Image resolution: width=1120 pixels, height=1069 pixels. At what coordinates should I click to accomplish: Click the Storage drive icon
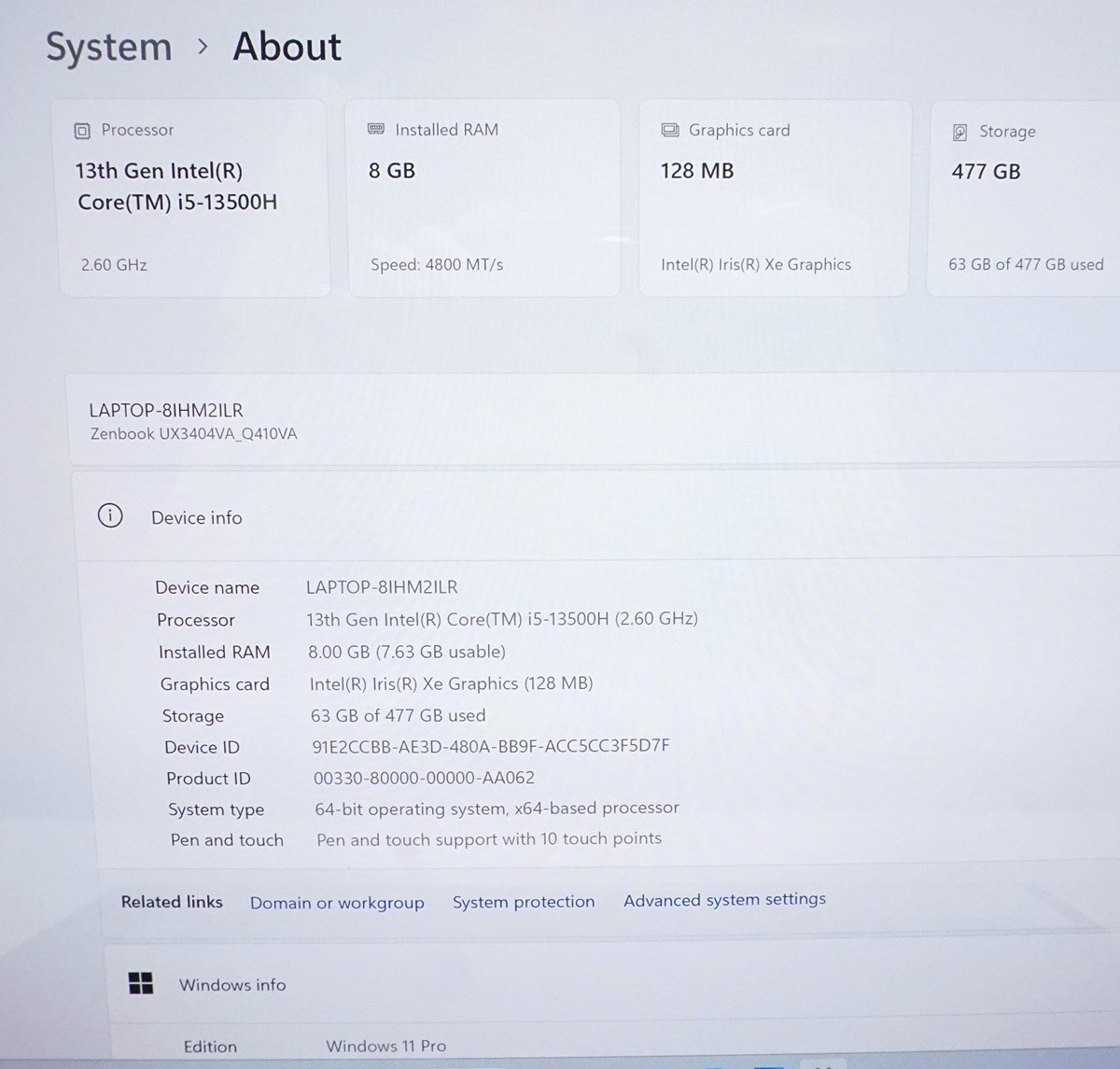959,132
